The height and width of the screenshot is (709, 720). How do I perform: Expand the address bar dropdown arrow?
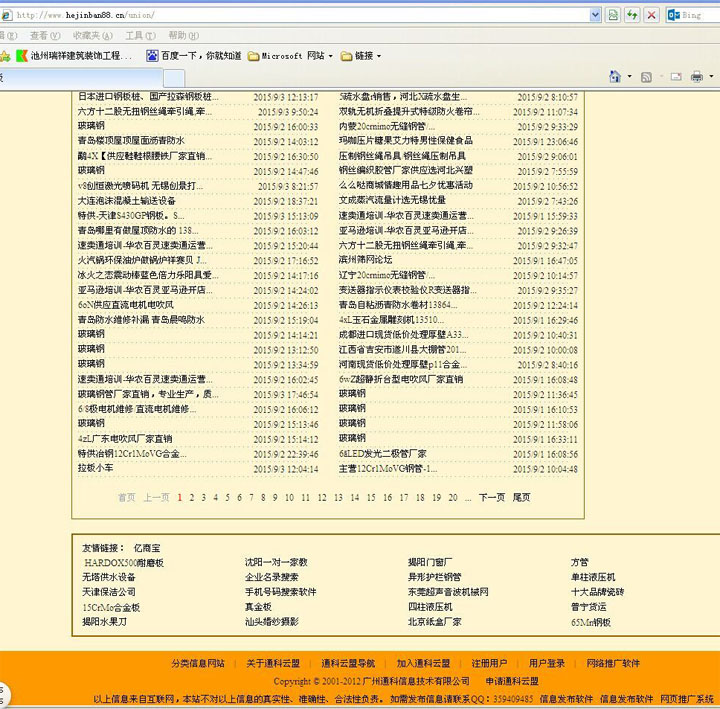(x=594, y=15)
